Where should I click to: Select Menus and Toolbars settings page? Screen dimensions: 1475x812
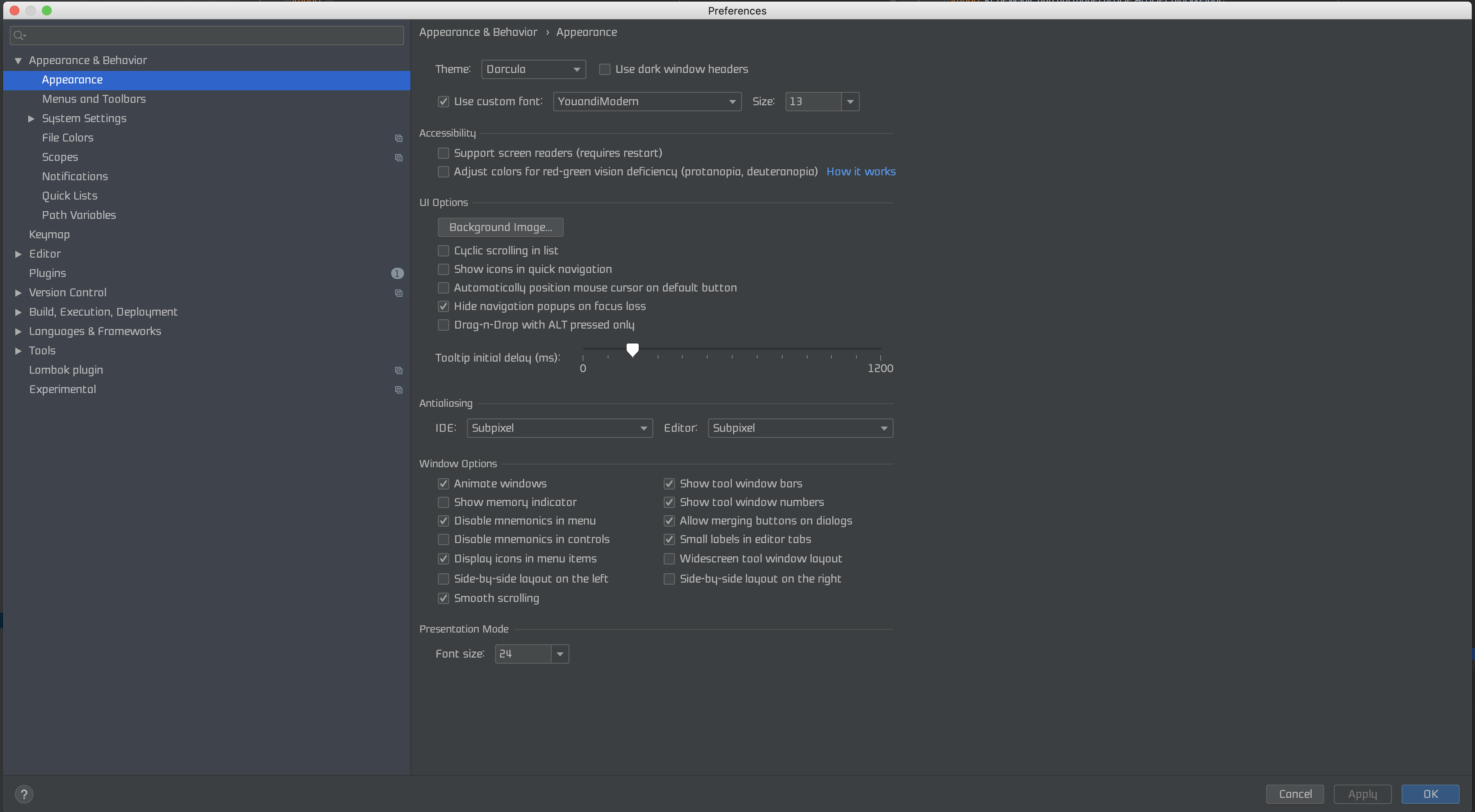94,99
